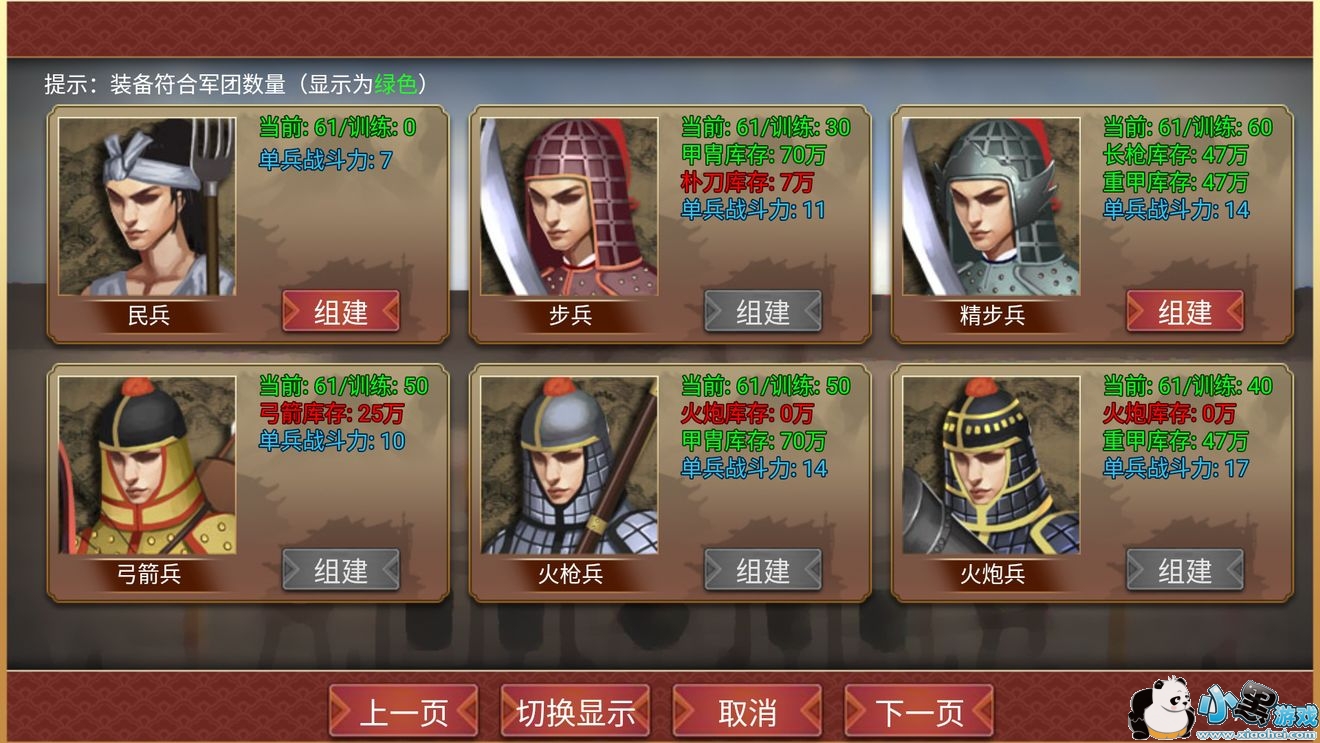1320x743 pixels.
Task: Select the 火枪兵 musketeer portrait
Action: point(569,465)
